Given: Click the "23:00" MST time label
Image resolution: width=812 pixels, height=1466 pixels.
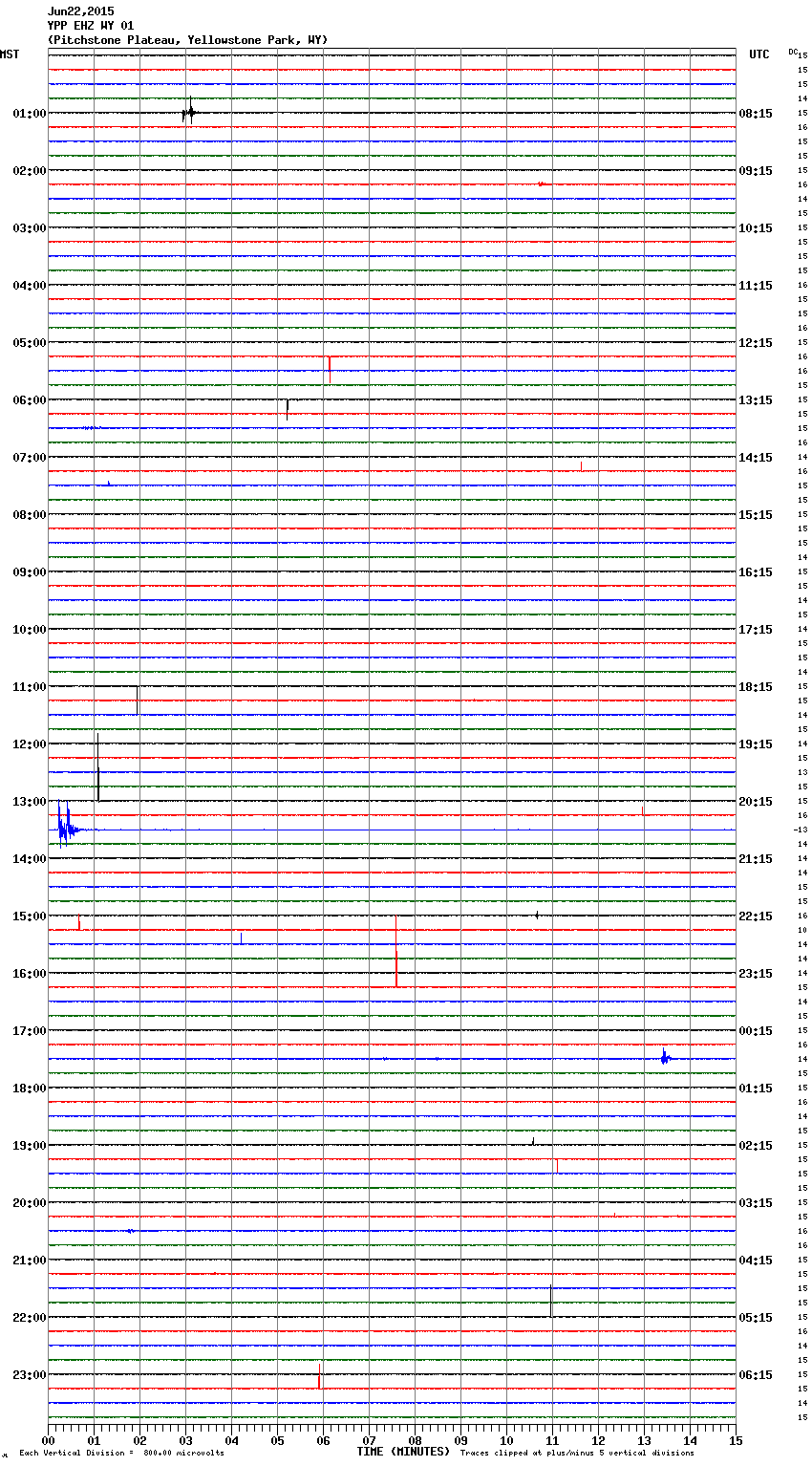Looking at the screenshot, I should tap(30, 1375).
